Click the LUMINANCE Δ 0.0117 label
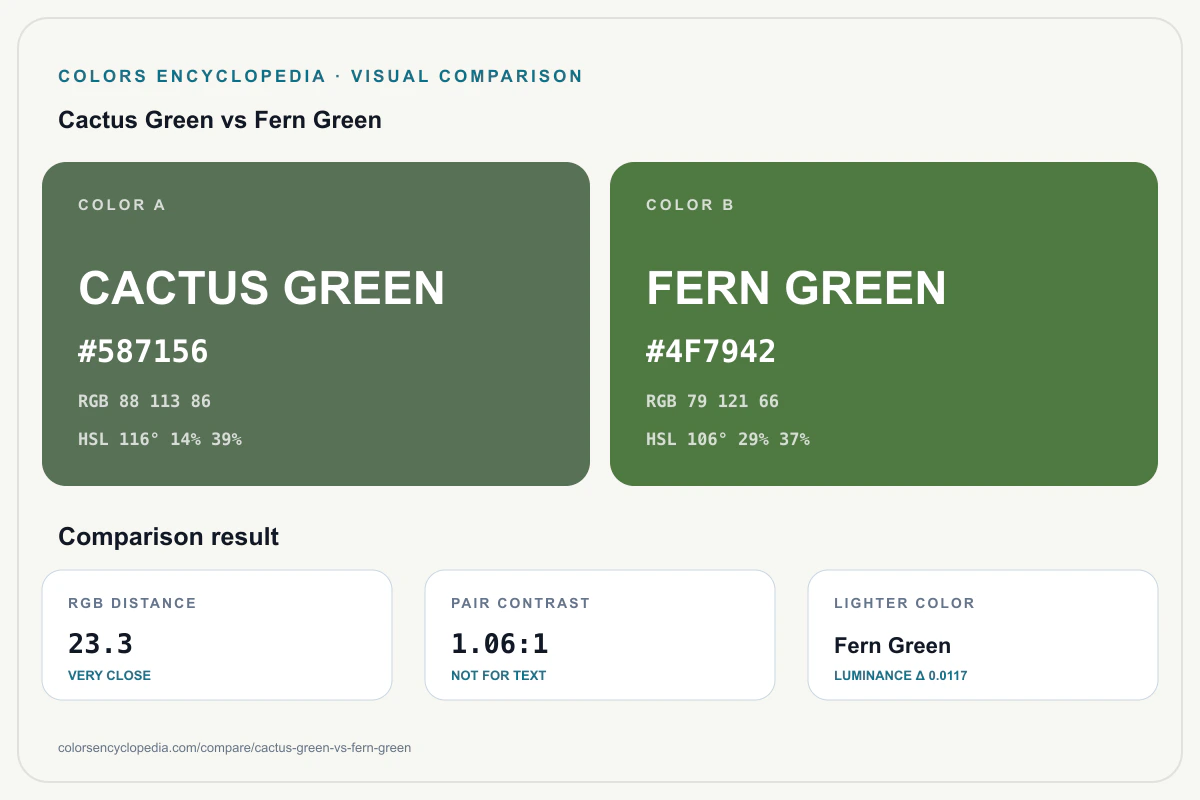The width and height of the screenshot is (1200, 800). (900, 676)
